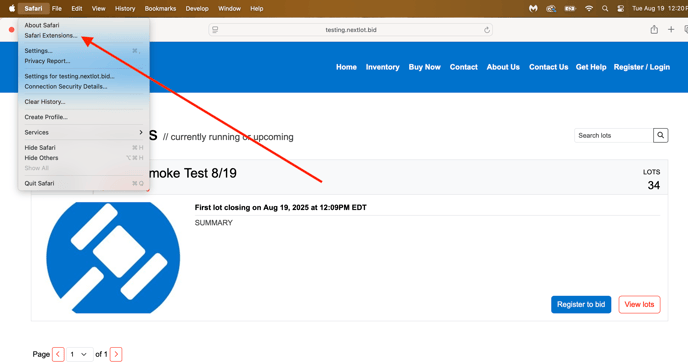Click into the Search lots field
688x363 pixels.
coord(613,135)
